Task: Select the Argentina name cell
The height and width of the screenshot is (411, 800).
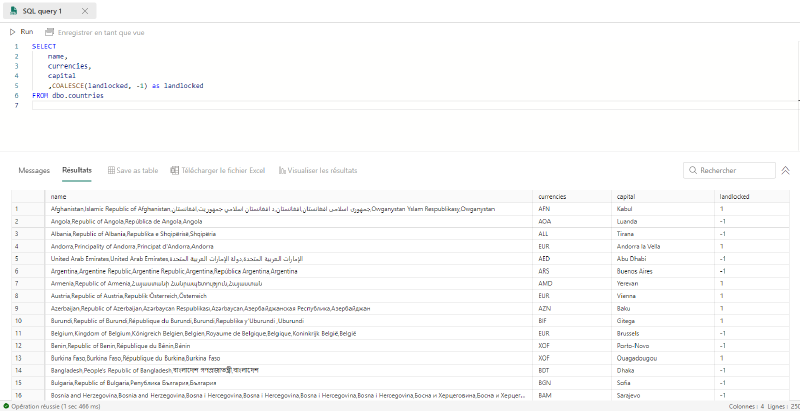Action: tap(290, 271)
